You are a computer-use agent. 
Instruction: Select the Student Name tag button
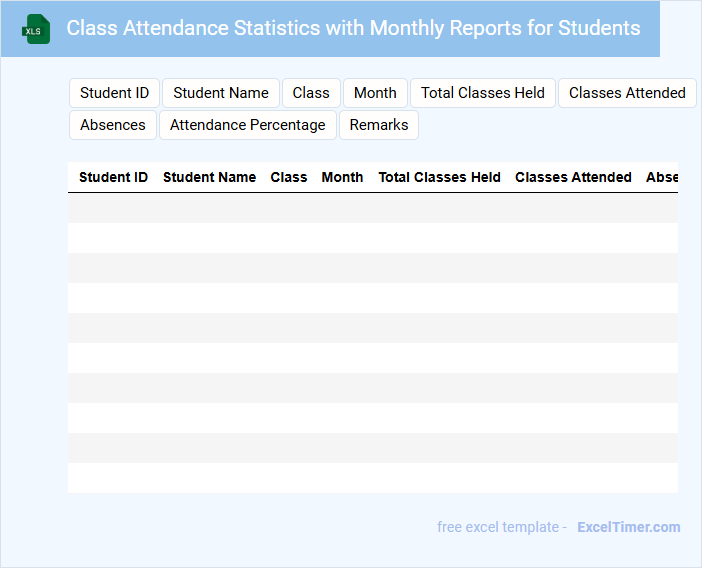point(221,93)
